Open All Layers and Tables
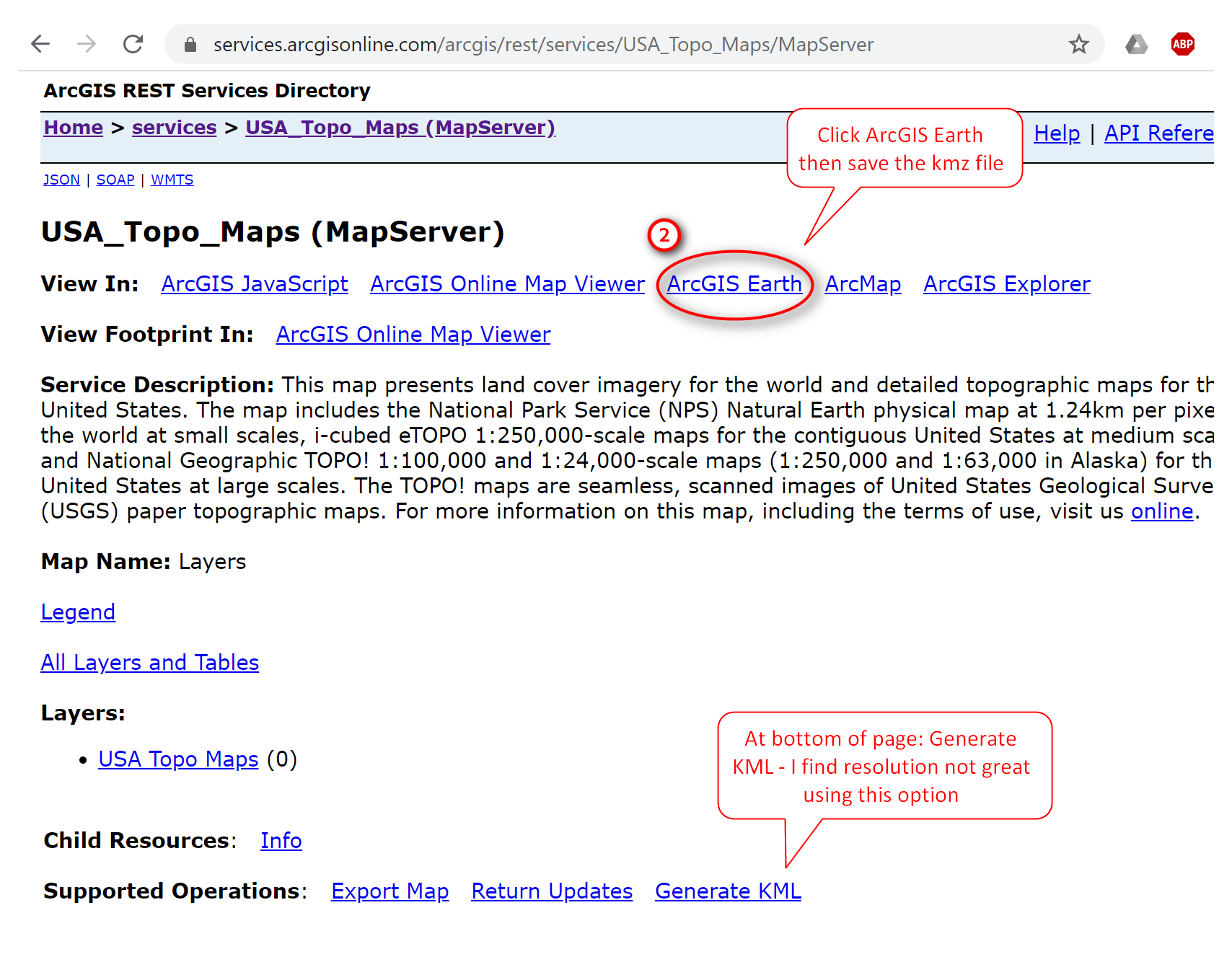 [150, 663]
